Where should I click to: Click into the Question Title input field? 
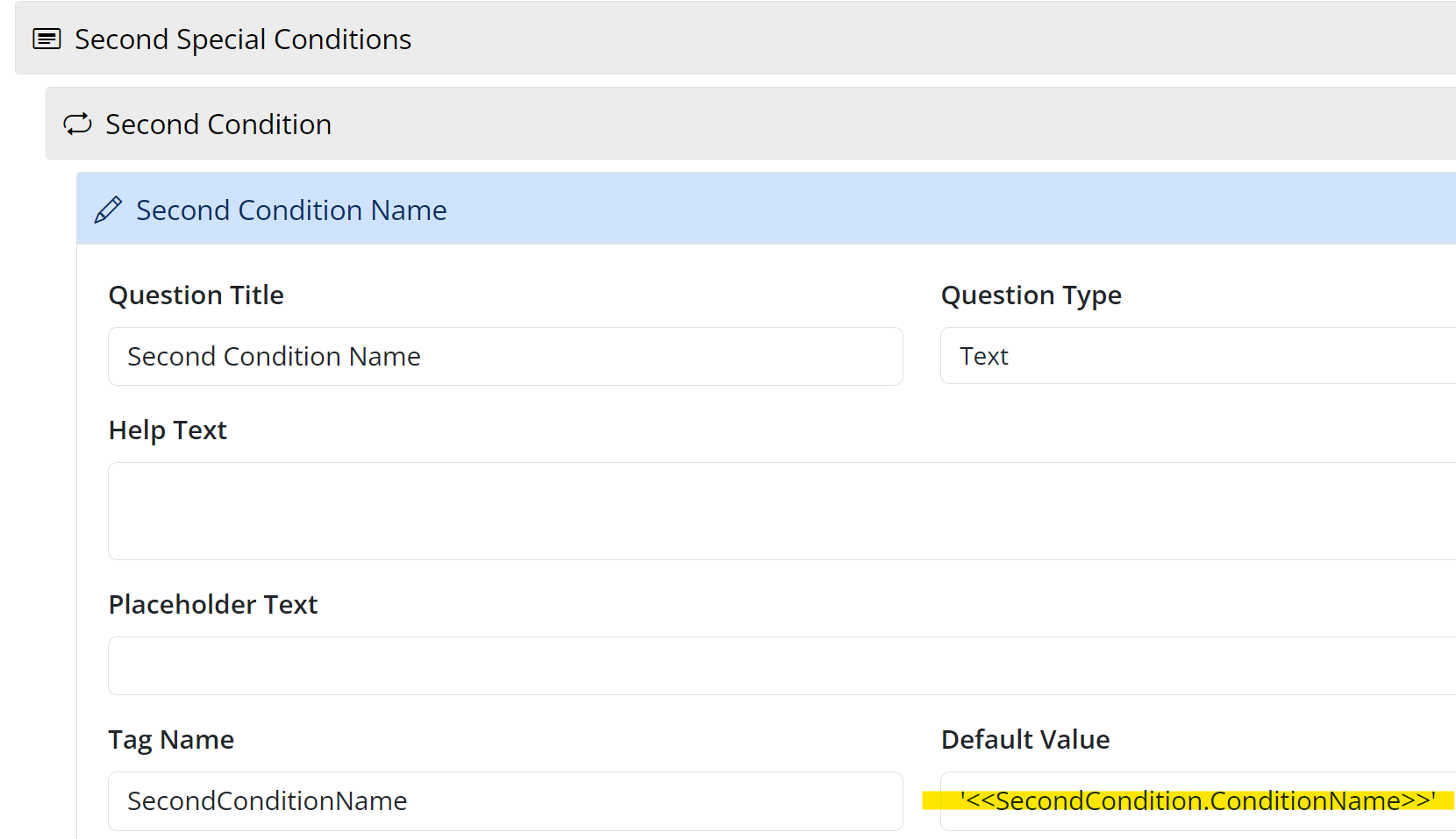tap(505, 357)
